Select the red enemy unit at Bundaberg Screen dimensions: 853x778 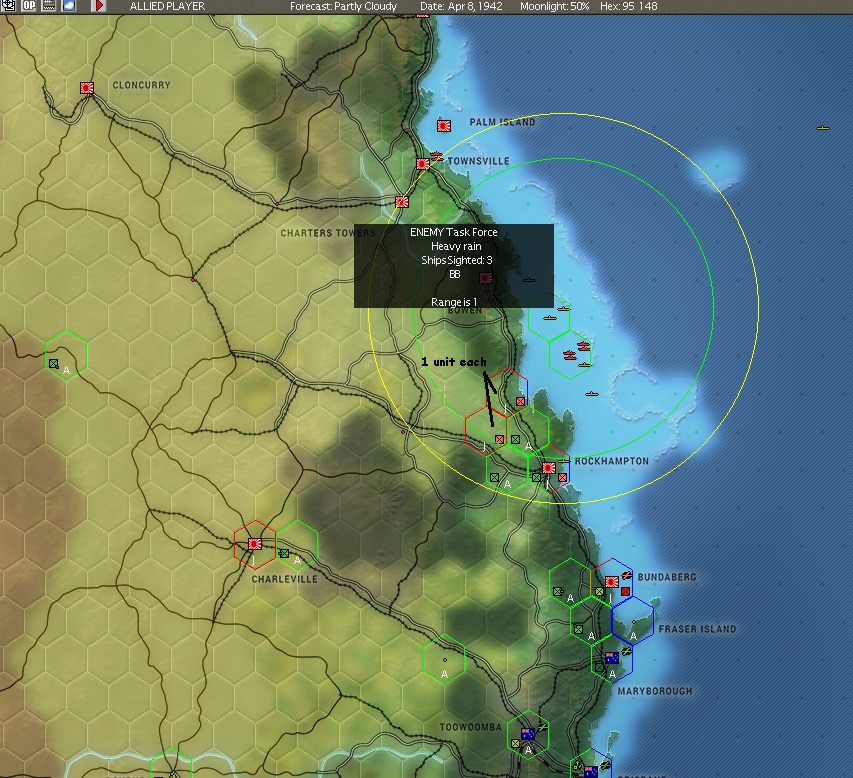[626, 591]
